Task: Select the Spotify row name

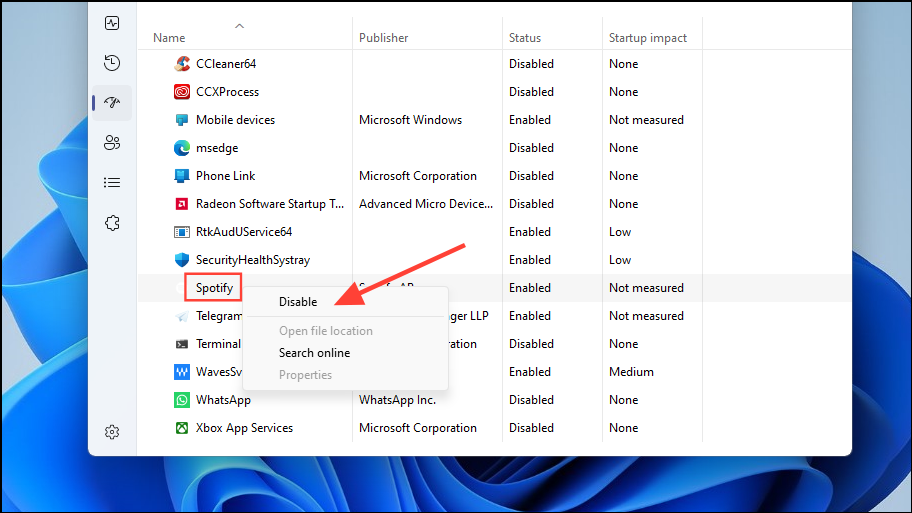Action: (x=215, y=288)
